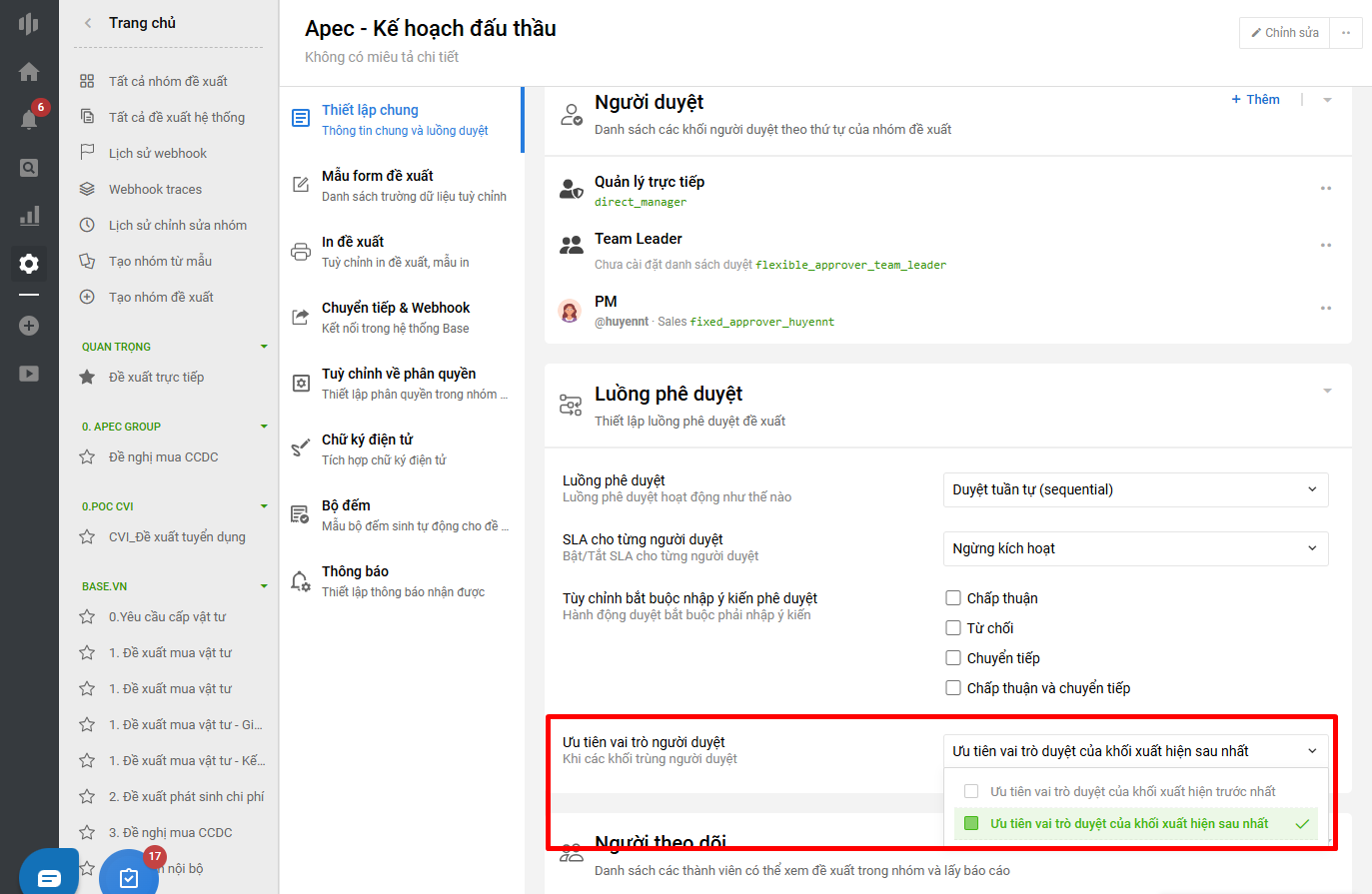Open In đề xuất tab
Viewport: 1372px width, 894px height.
402,251
